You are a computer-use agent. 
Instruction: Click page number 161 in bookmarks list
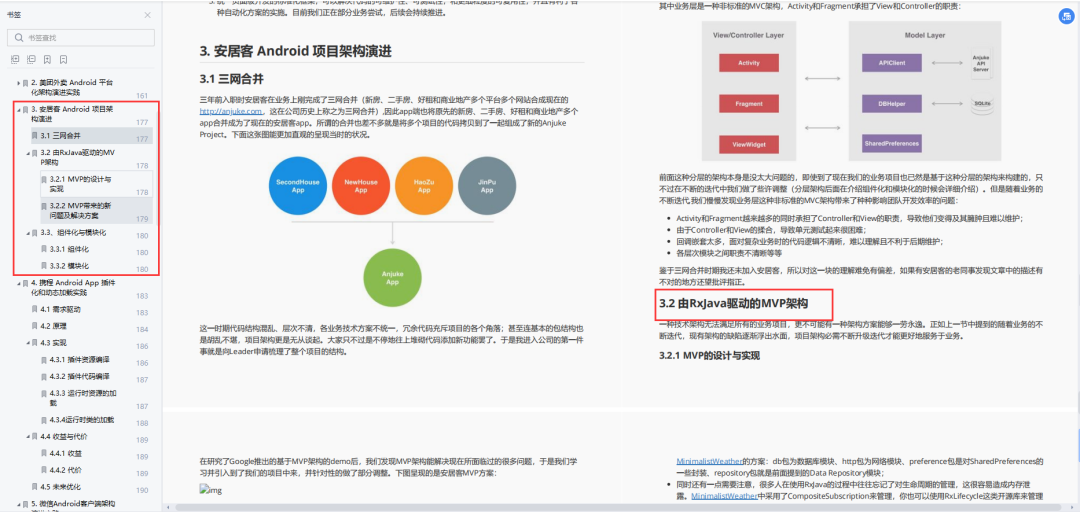(142, 96)
